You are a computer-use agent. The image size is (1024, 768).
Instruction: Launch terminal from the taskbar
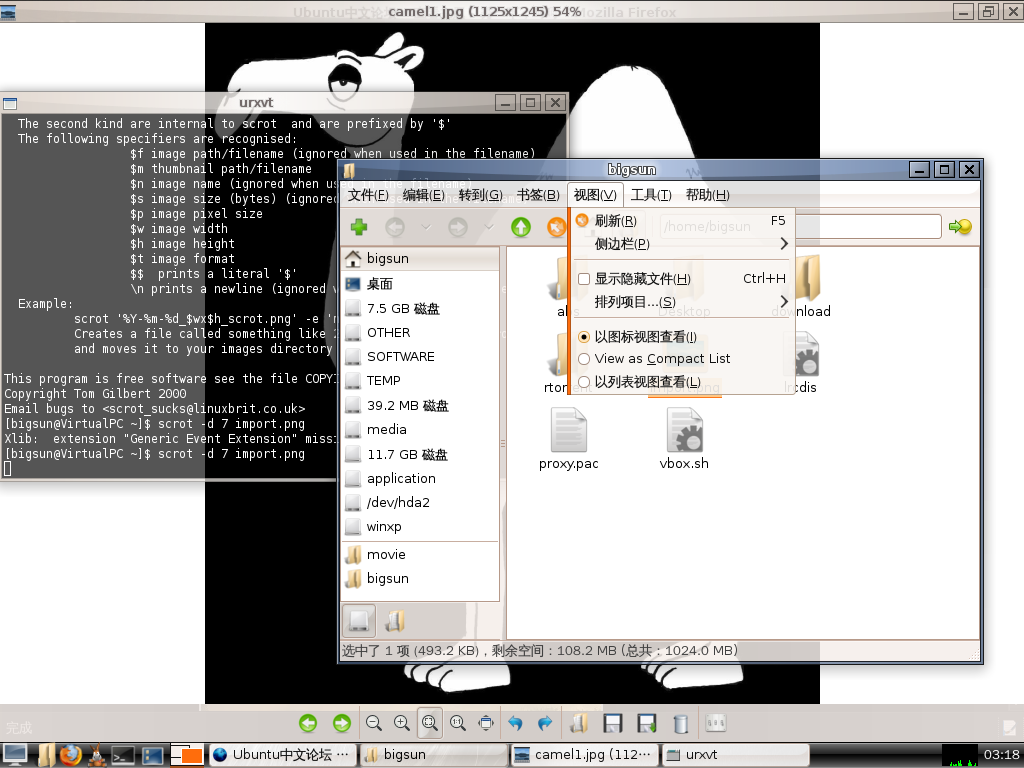tap(123, 756)
